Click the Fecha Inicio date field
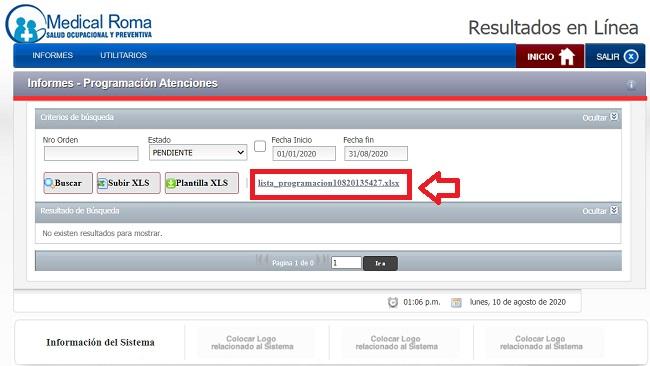The width and height of the screenshot is (650, 366). [304, 154]
